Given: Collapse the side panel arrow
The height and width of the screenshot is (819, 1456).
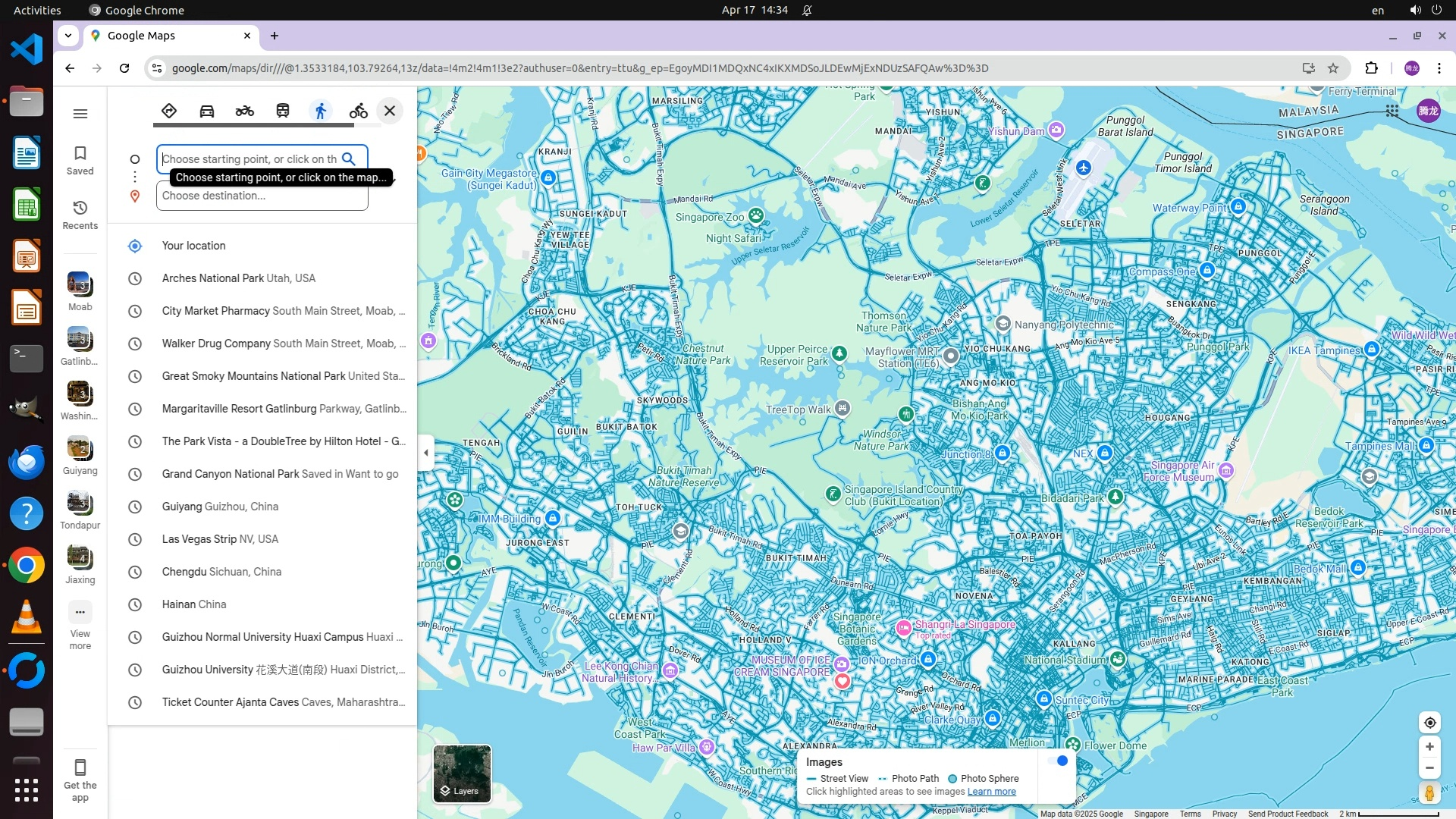Looking at the screenshot, I should tap(425, 453).
